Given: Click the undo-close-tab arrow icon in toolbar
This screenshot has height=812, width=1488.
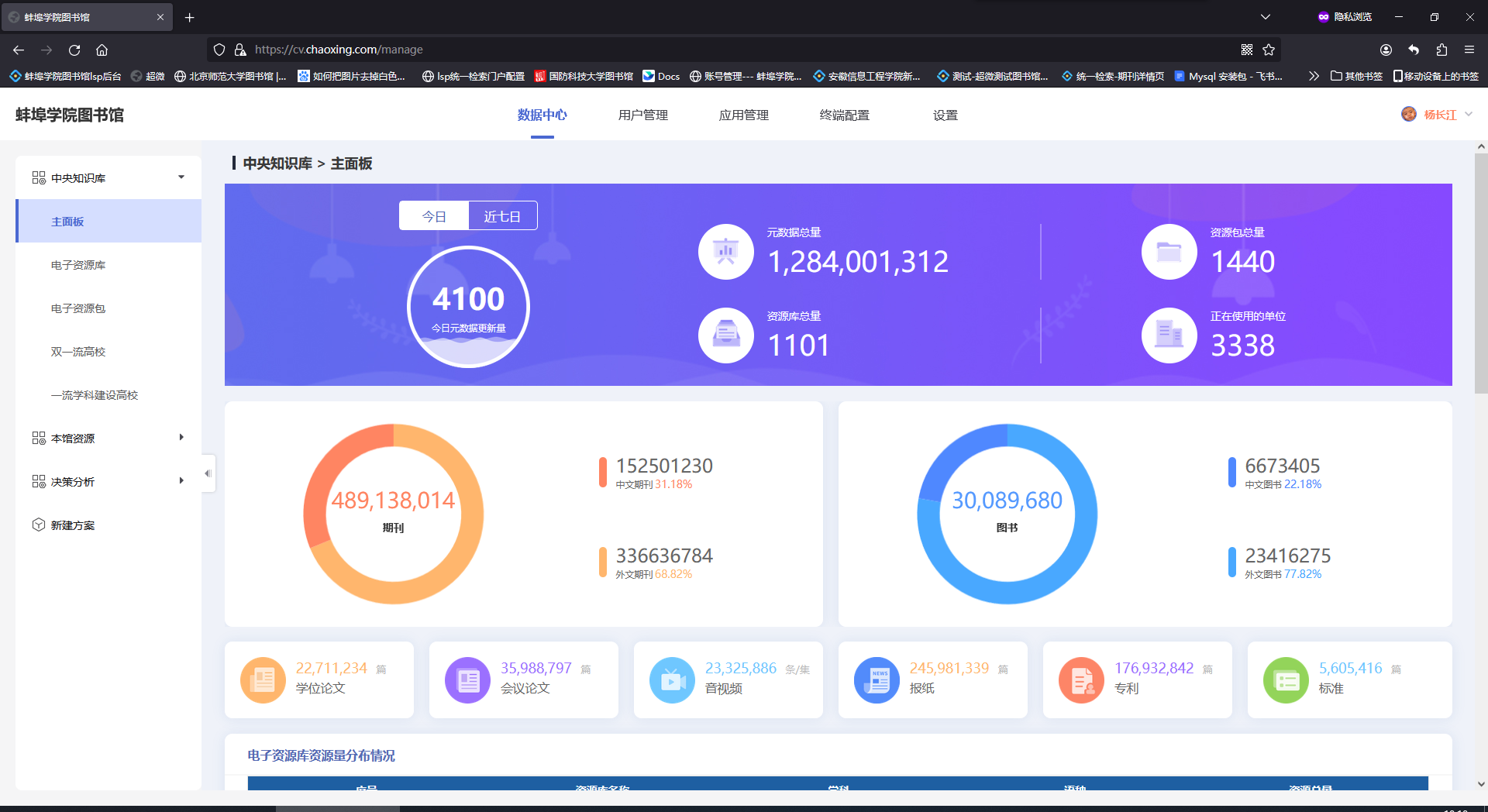Looking at the screenshot, I should (1414, 50).
